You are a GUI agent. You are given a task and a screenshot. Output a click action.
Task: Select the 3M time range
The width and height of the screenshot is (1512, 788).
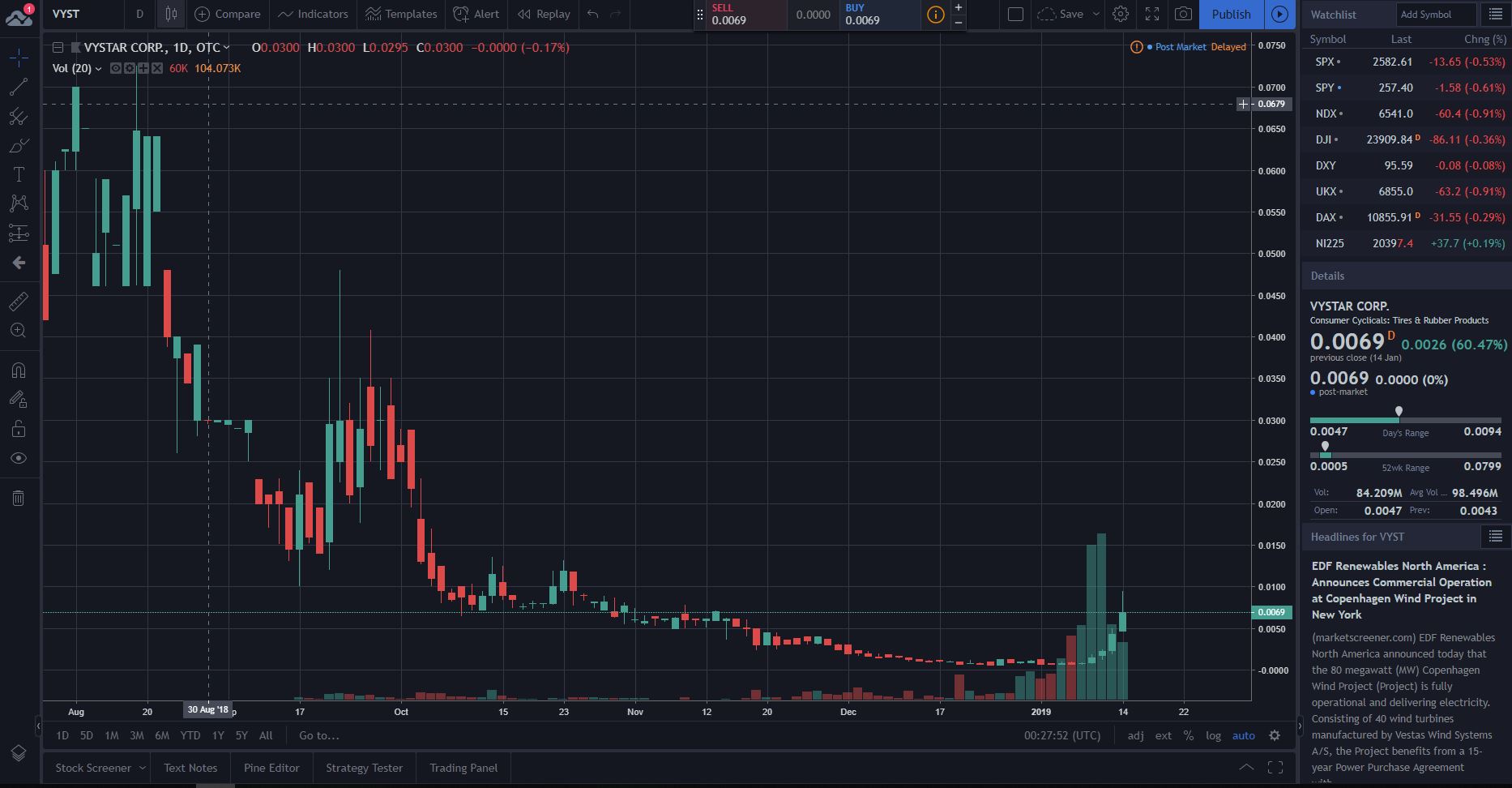click(x=137, y=735)
